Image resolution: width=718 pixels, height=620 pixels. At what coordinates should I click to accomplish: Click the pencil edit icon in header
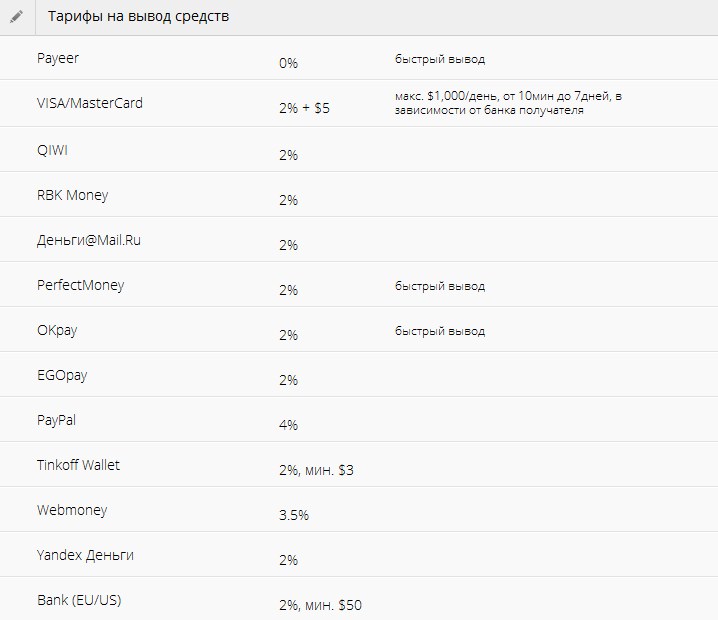pyautogui.click(x=16, y=17)
